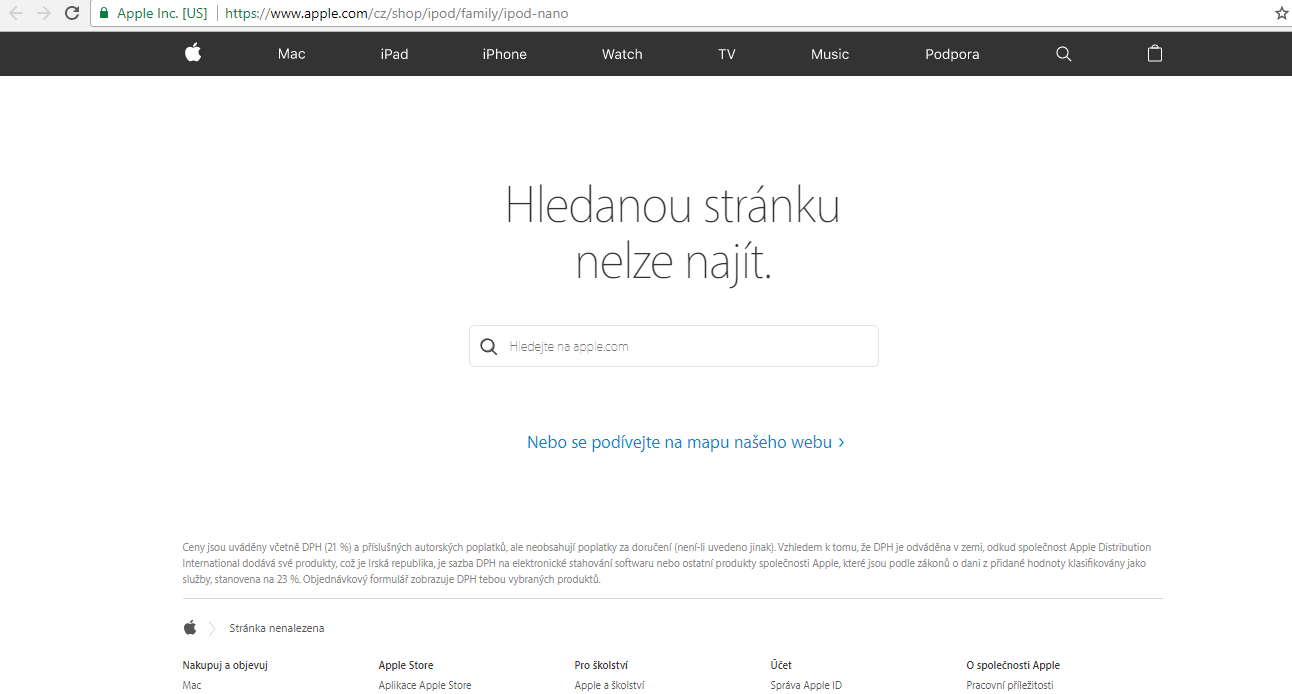
Task: Open the shopping bag icon
Action: [1155, 54]
